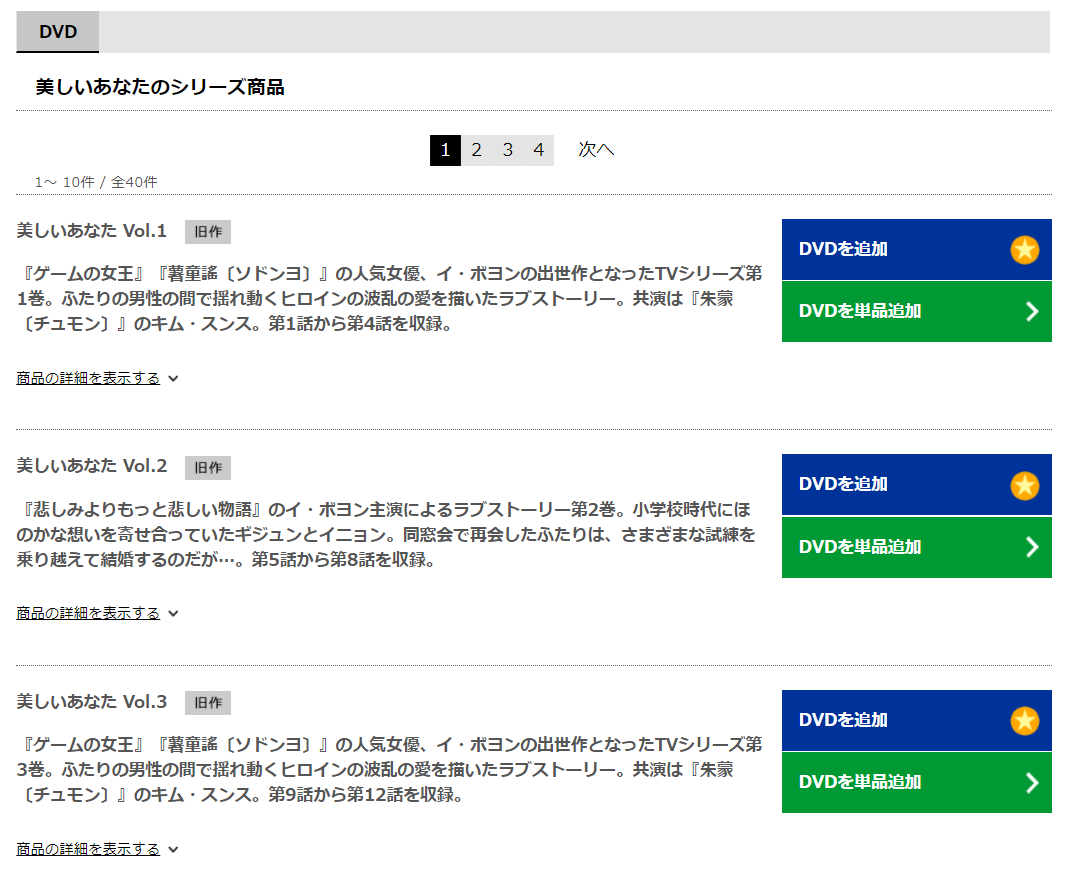
Task: Click the 次へ next page link
Action: click(x=596, y=150)
